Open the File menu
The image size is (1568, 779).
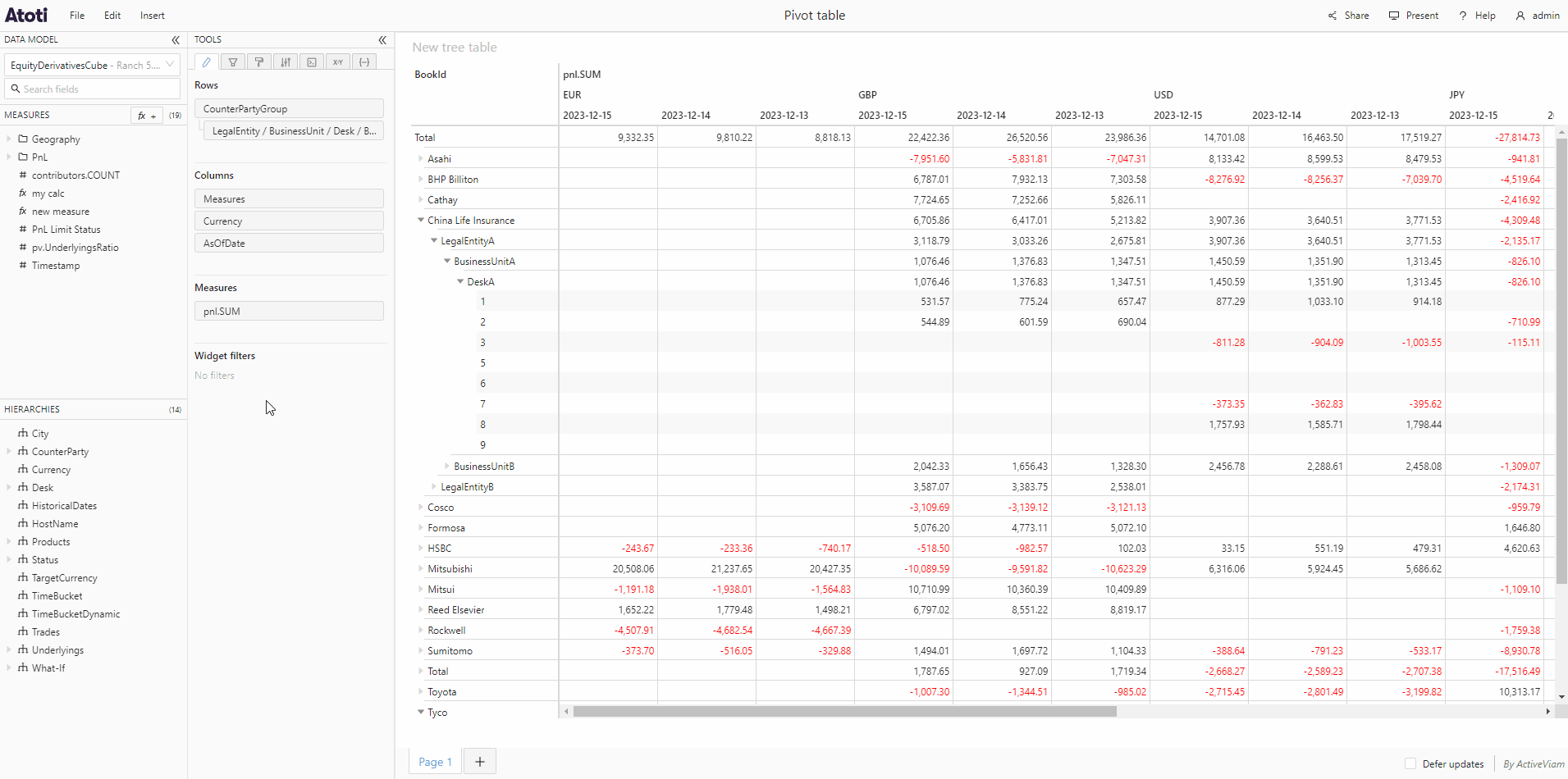(x=77, y=16)
